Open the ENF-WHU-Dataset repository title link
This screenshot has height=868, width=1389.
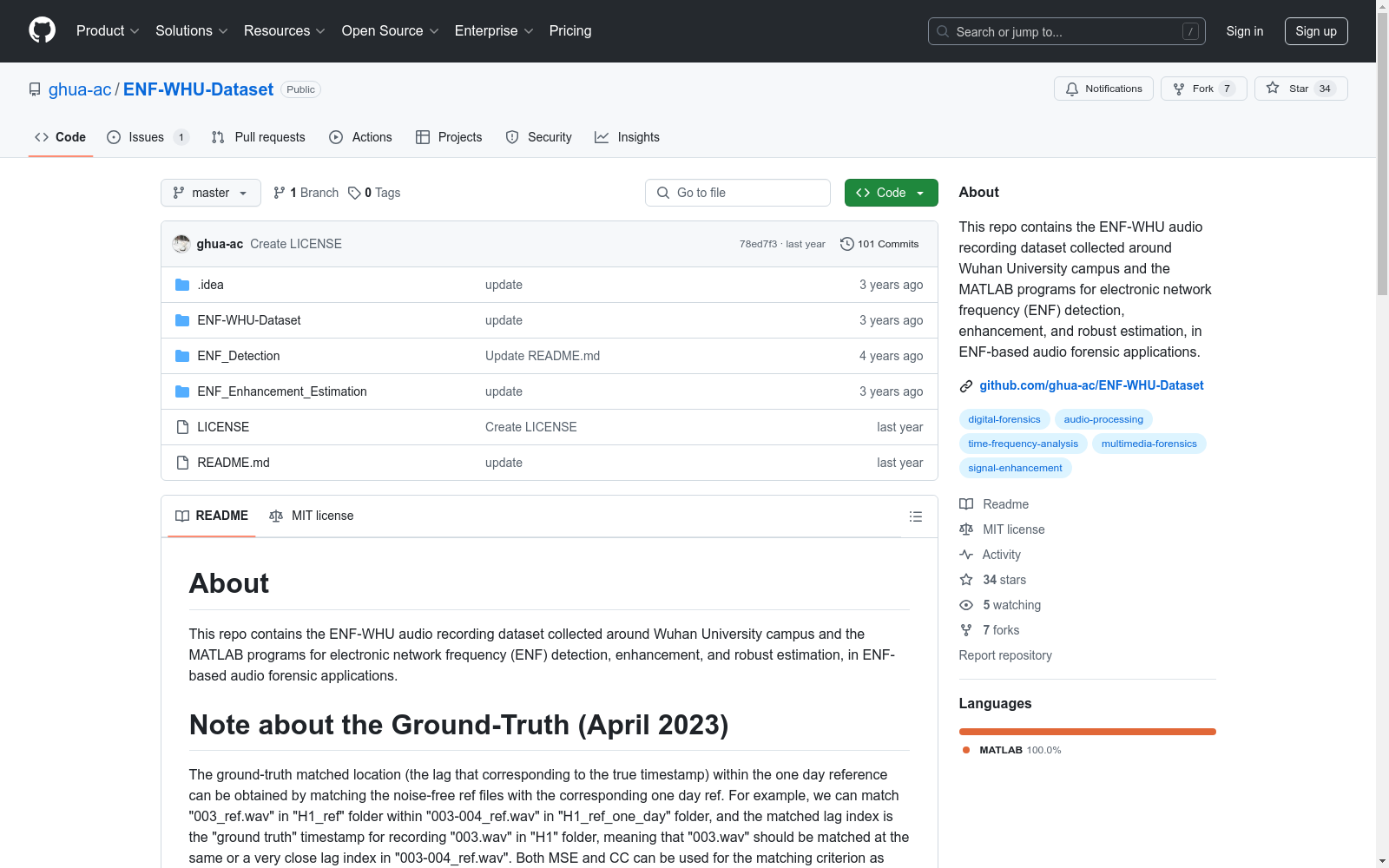click(198, 89)
